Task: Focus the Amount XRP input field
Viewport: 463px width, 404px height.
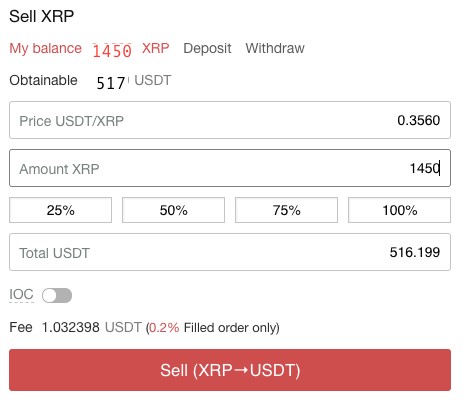Action: 230,168
